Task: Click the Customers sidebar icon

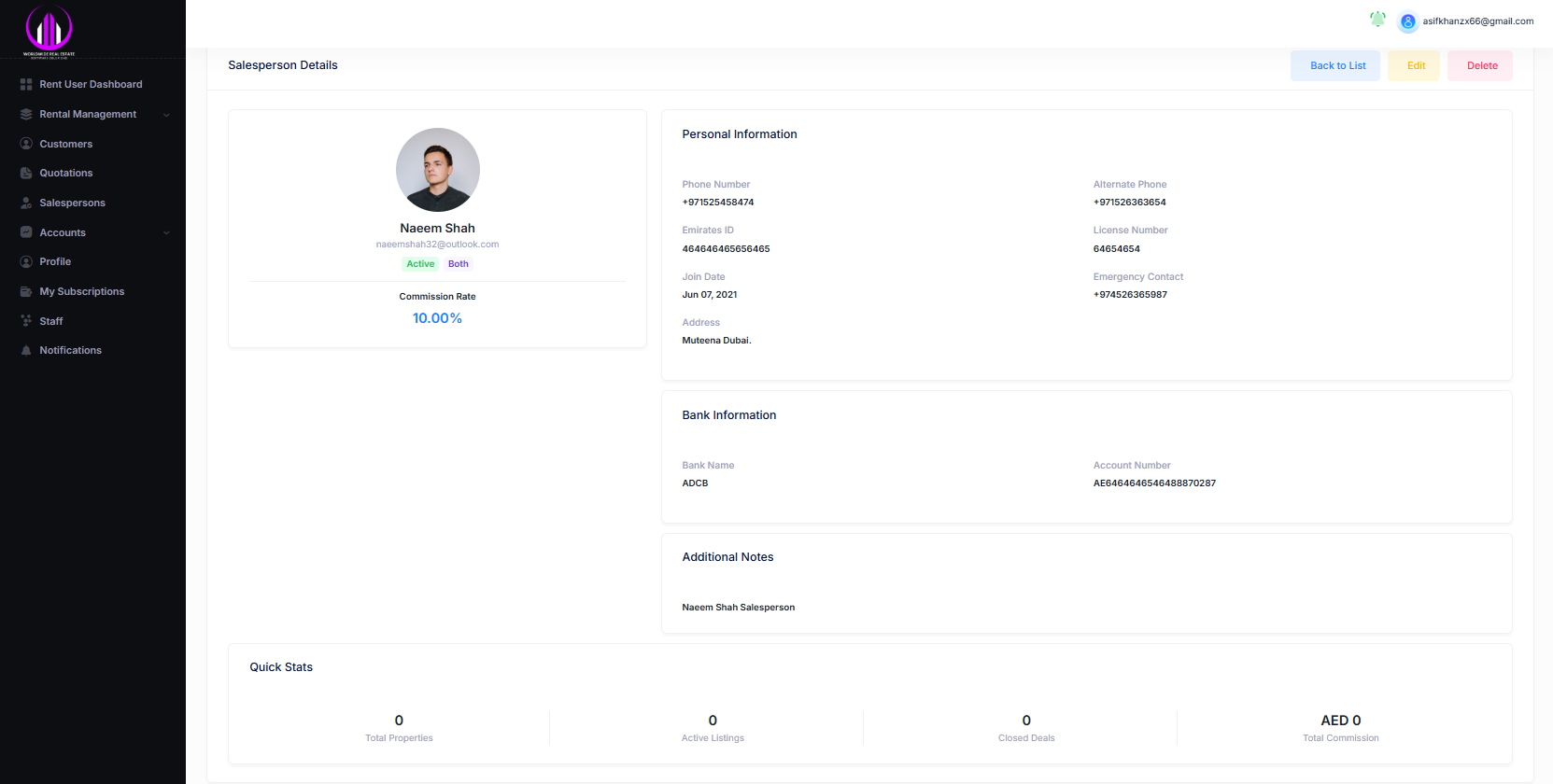Action: (26, 144)
